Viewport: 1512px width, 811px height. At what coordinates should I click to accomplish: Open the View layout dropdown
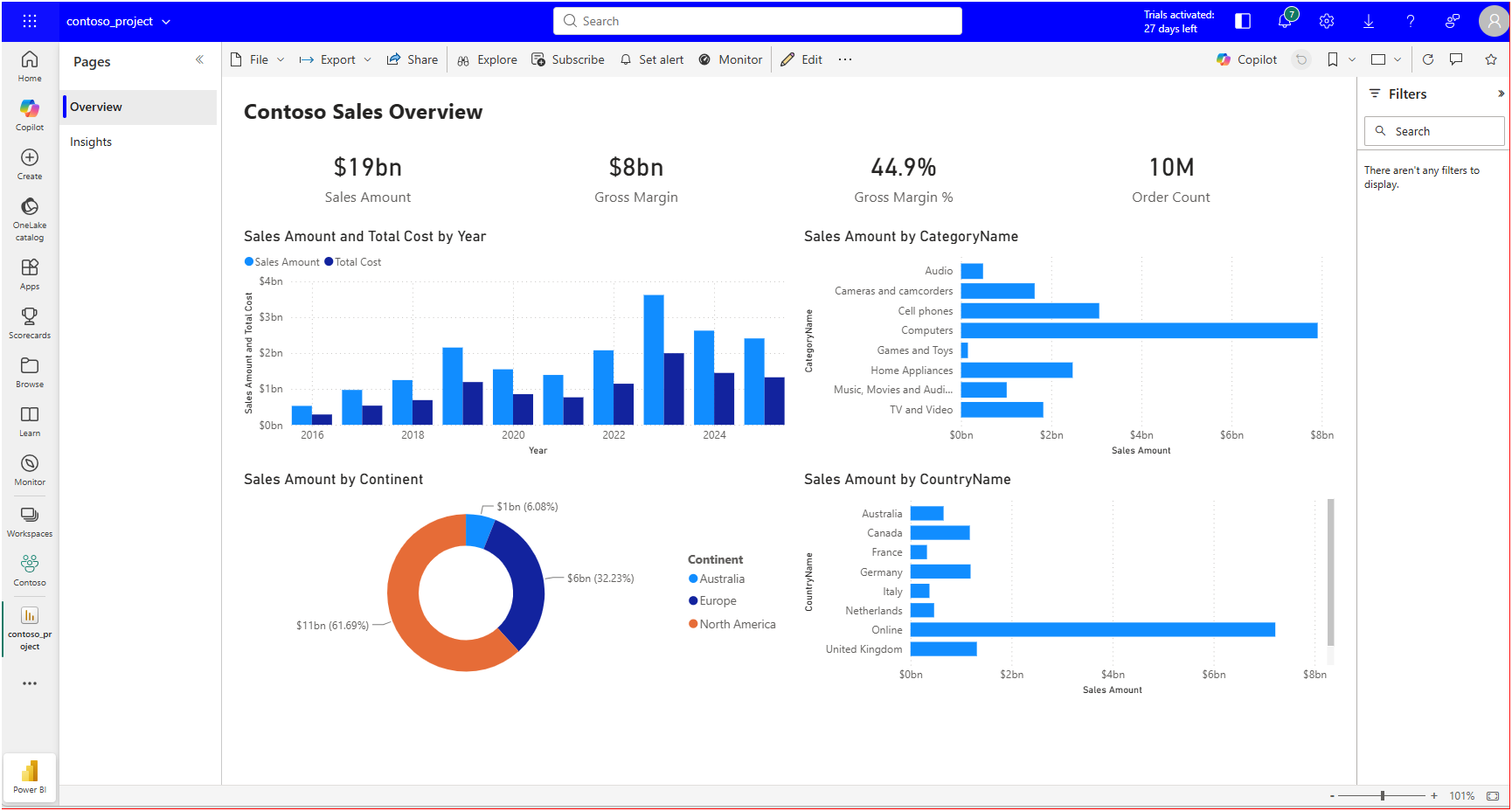tap(1386, 59)
